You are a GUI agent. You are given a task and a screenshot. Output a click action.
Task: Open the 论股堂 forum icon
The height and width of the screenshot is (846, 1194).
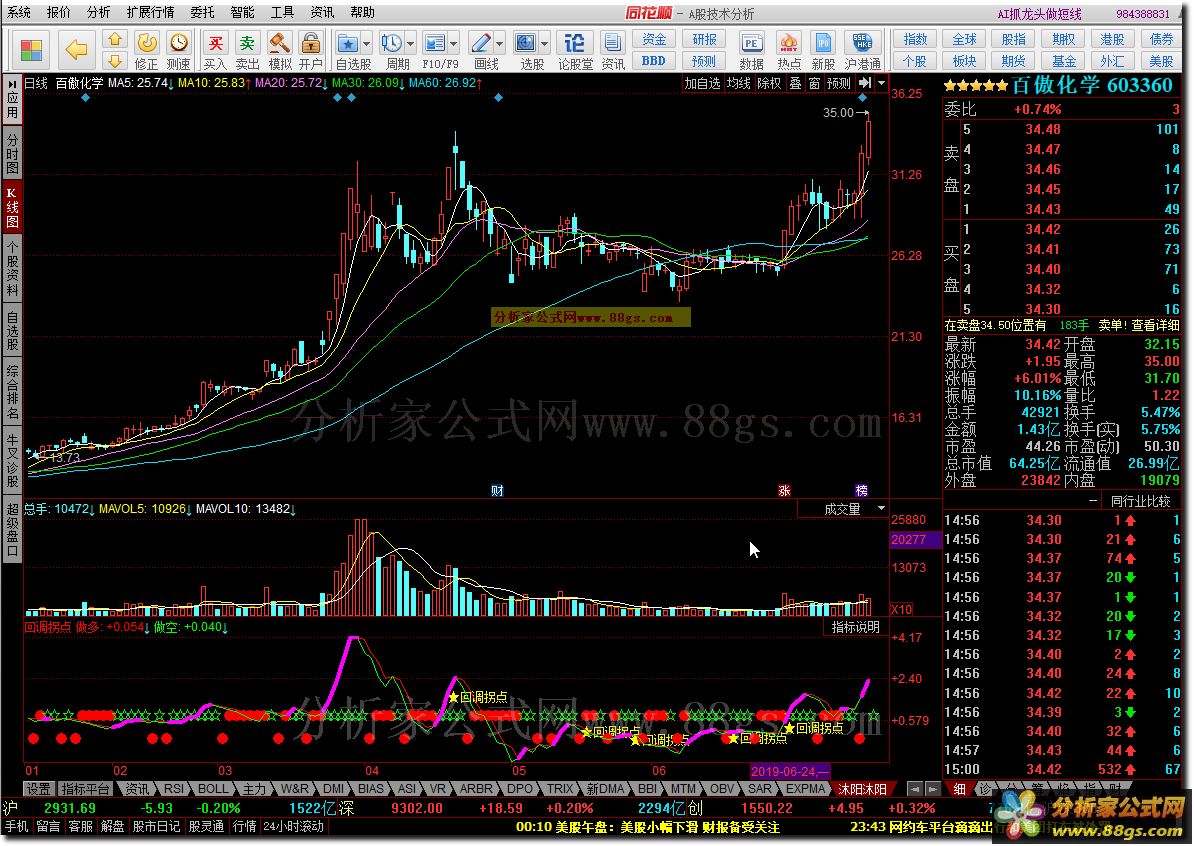tap(575, 50)
